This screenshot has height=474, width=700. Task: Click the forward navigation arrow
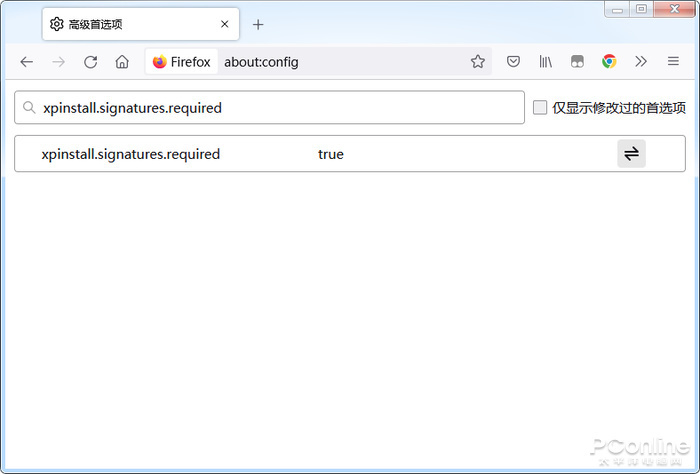pyautogui.click(x=58, y=62)
